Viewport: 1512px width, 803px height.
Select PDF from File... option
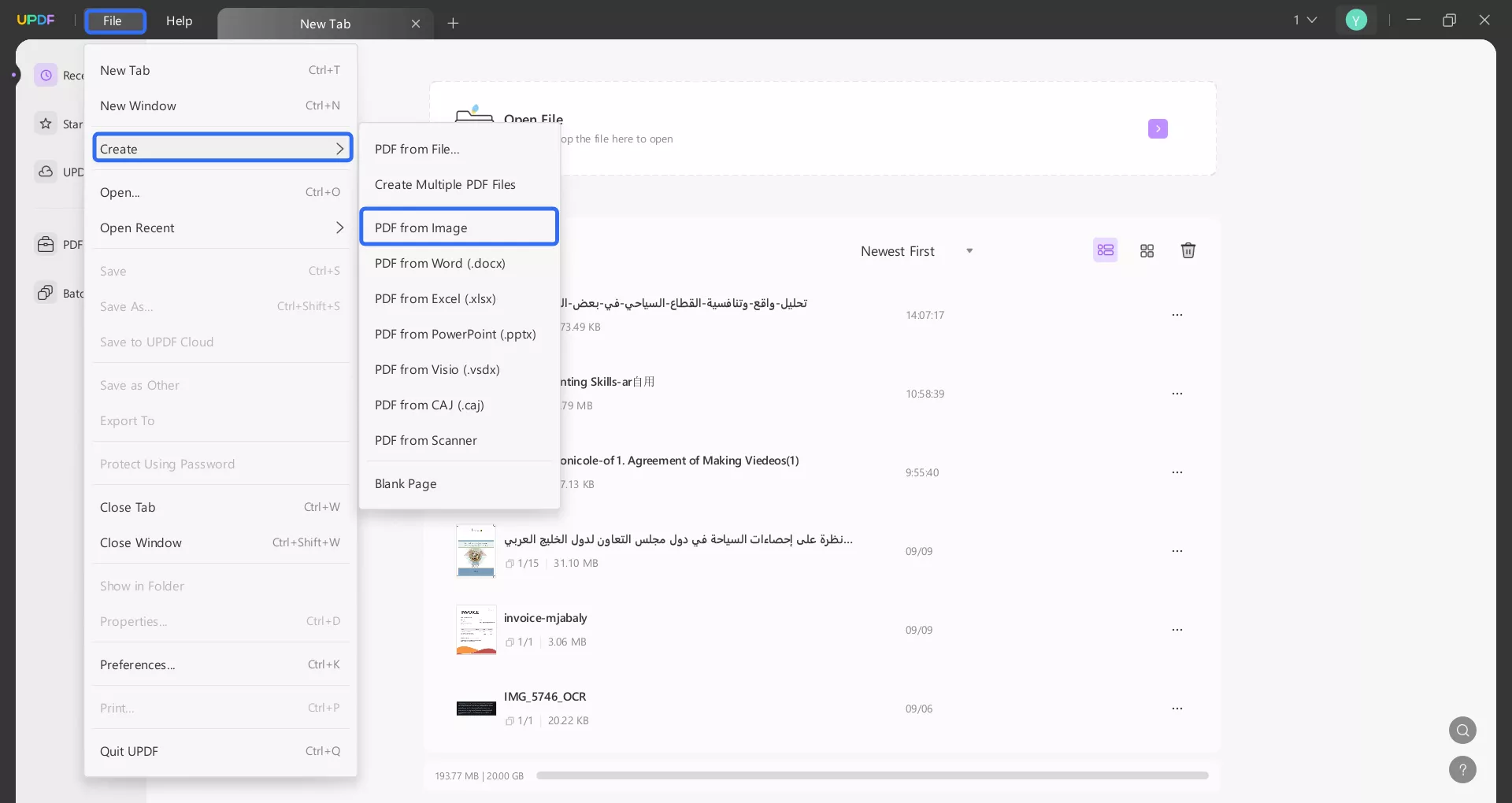coord(459,149)
